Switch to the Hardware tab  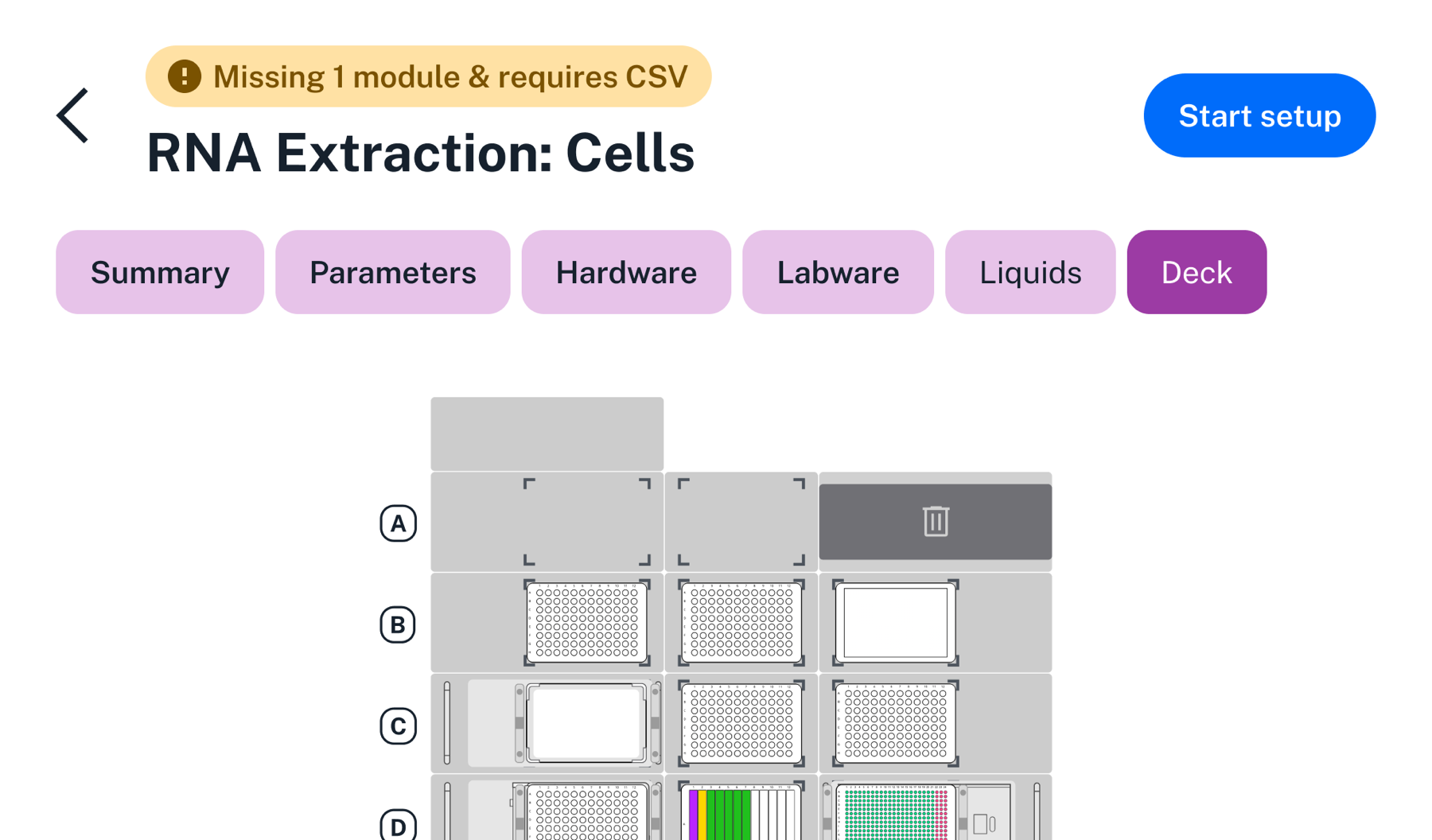pyautogui.click(x=626, y=271)
